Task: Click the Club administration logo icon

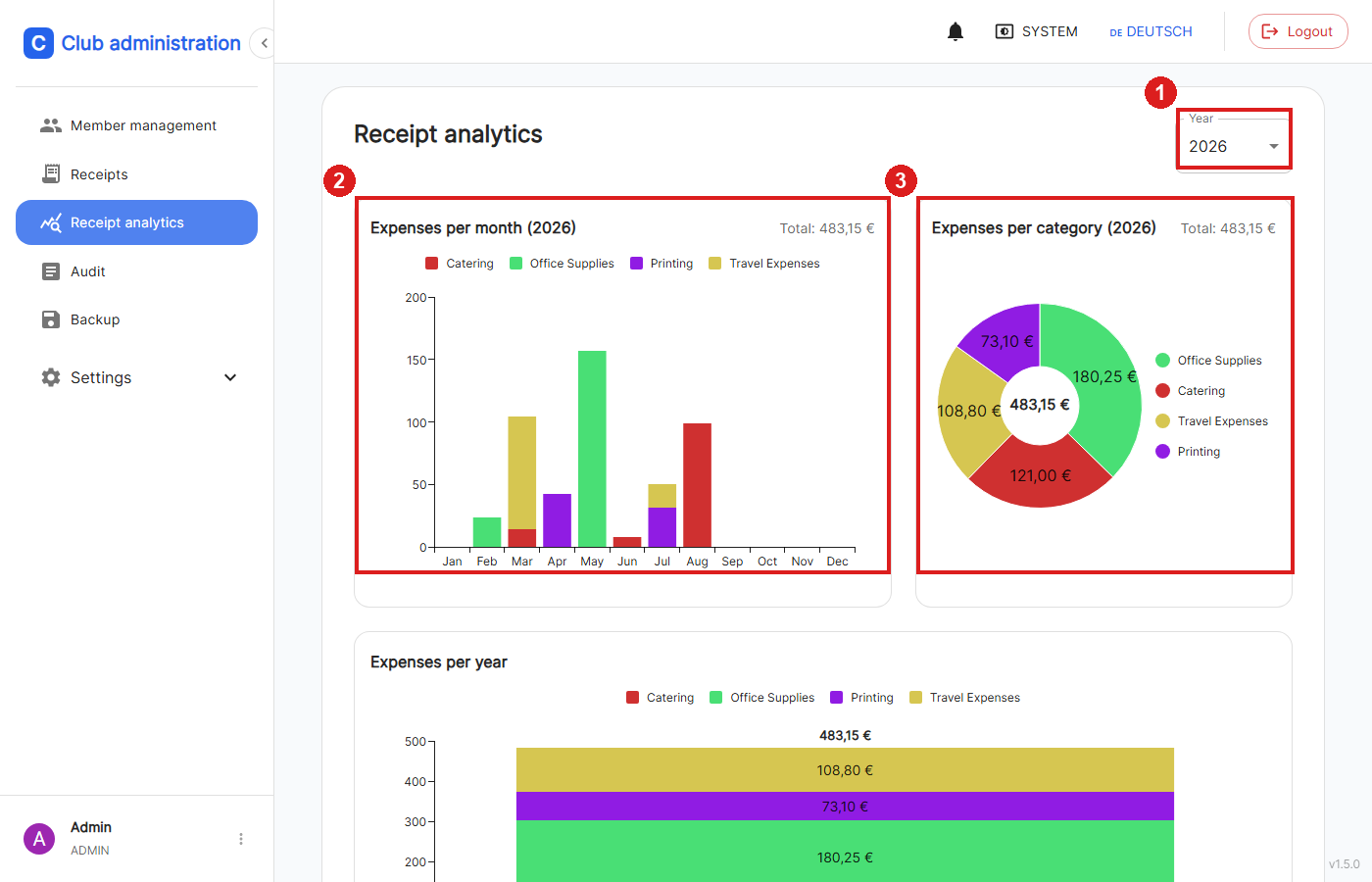Action: pyautogui.click(x=38, y=43)
